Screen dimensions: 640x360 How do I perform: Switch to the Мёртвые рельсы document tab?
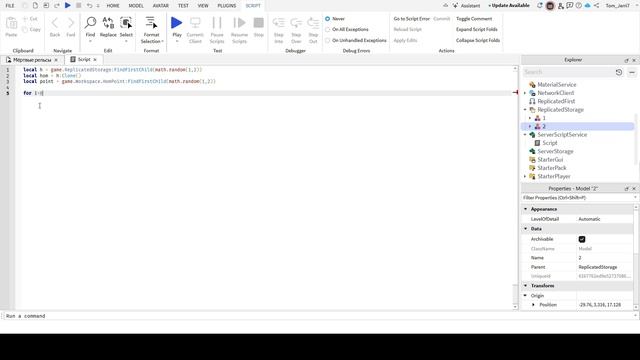[32, 60]
